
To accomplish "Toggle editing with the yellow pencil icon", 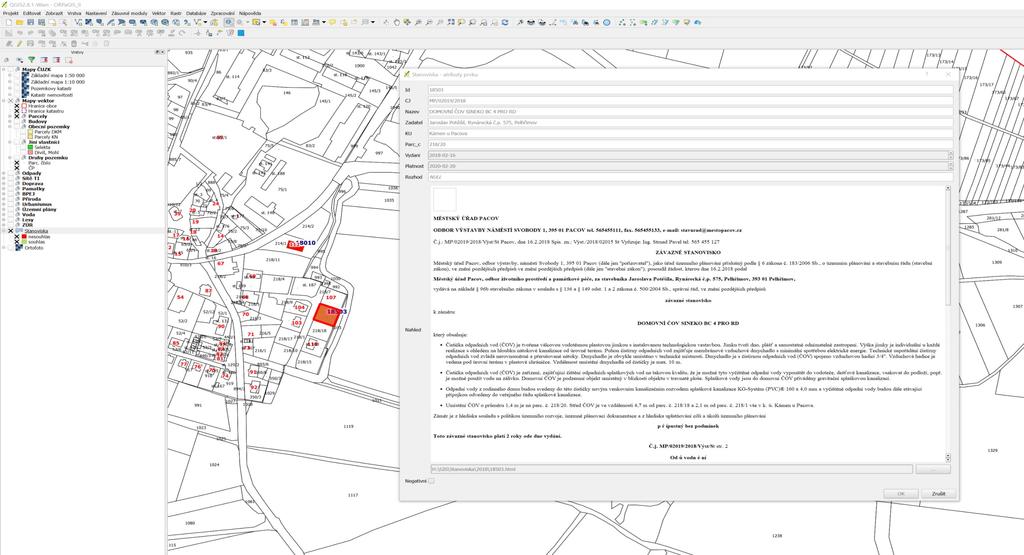I will click(x=20, y=43).
